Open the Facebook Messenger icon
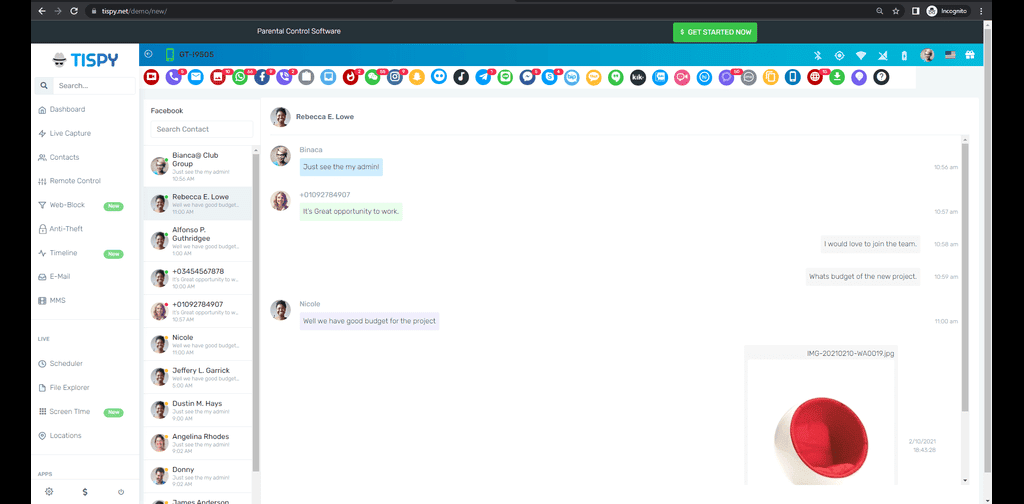This screenshot has height=504, width=1024. 527,77
